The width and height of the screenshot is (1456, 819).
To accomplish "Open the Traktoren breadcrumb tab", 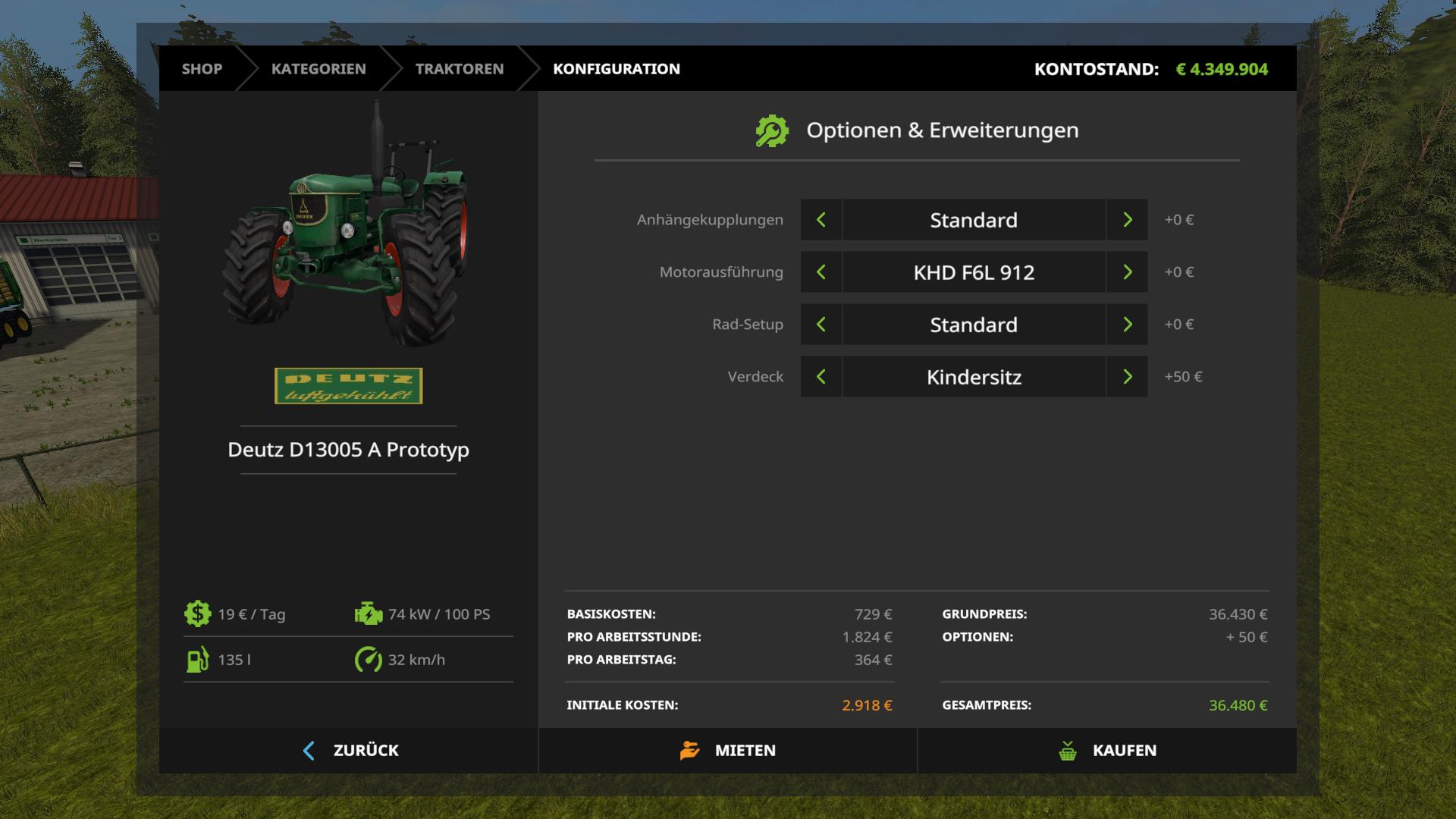I will click(459, 69).
